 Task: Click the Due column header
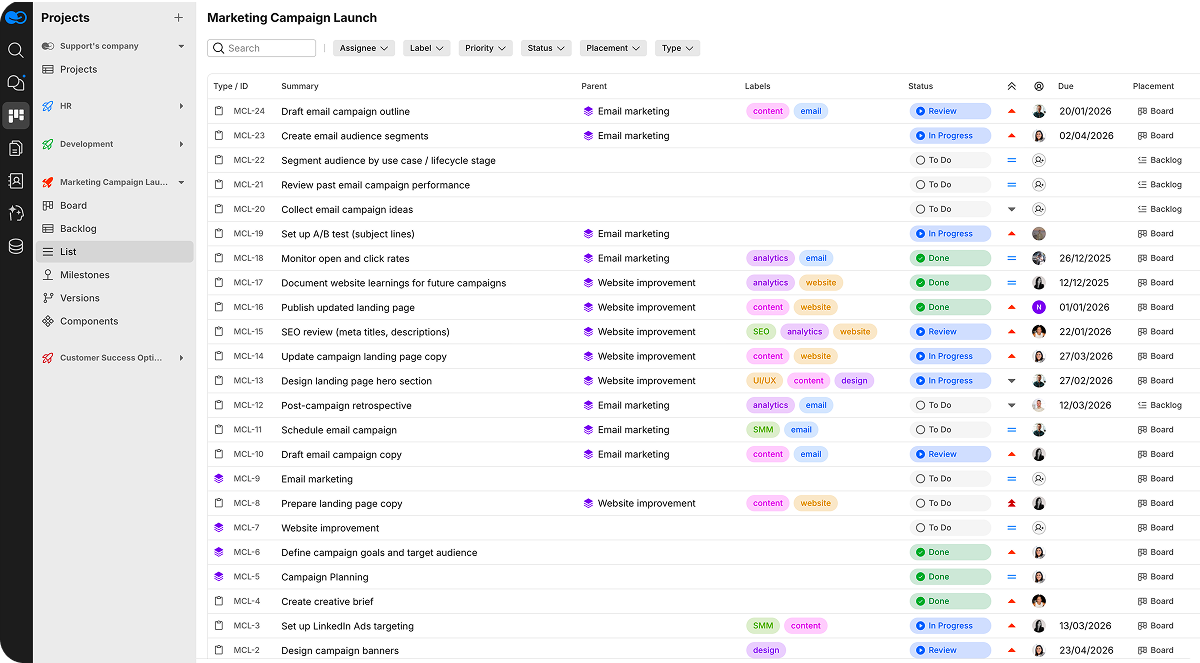pos(1066,86)
